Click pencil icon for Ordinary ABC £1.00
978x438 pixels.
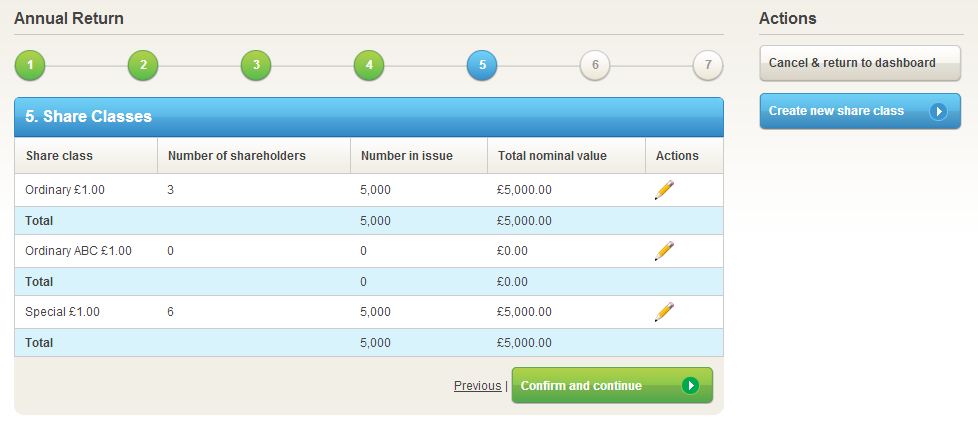point(664,251)
